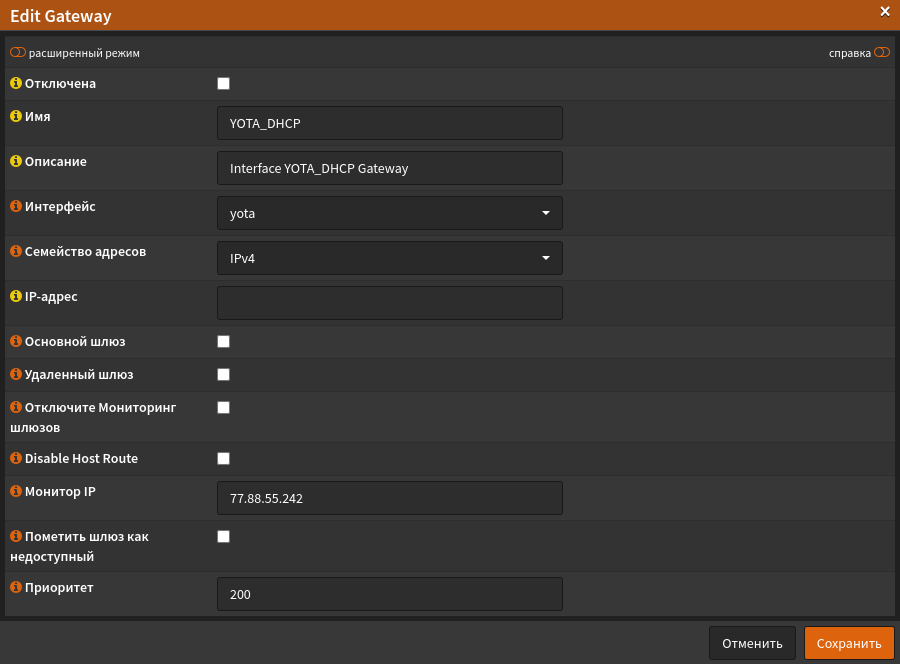Click the info icon beside Семейство адресов
This screenshot has height=664, width=900.
click(x=16, y=251)
